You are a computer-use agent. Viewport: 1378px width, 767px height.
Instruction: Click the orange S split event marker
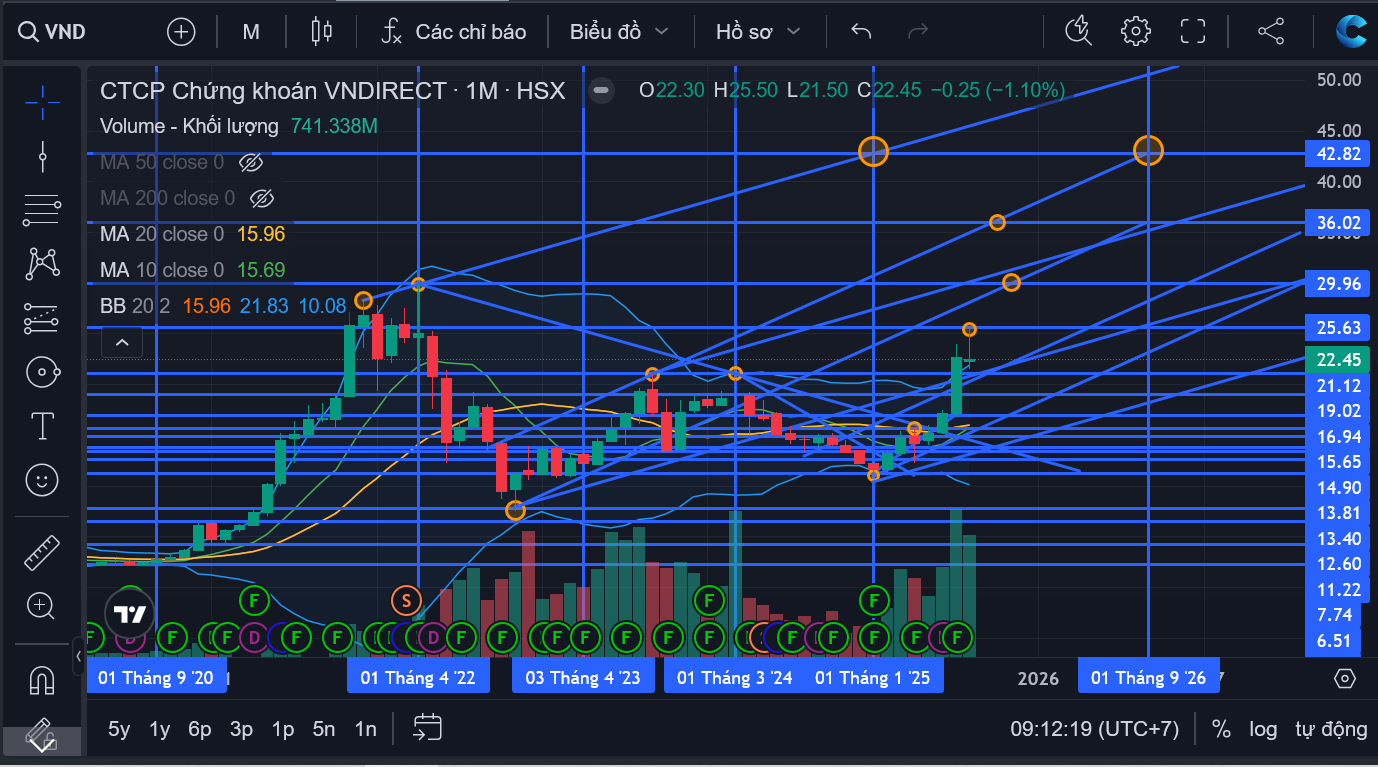[406, 600]
